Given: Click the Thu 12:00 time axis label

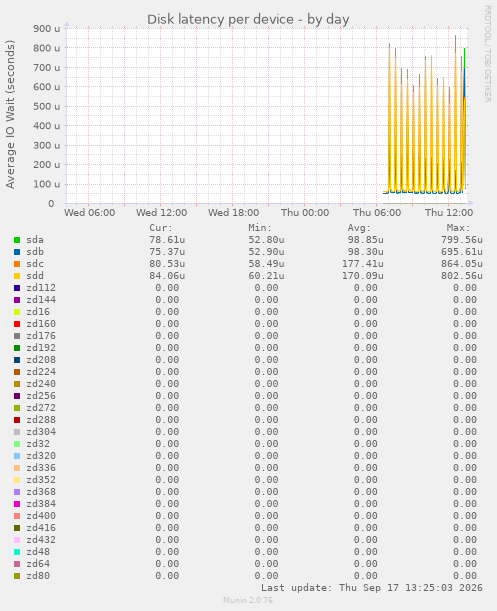Looking at the screenshot, I should [x=449, y=213].
